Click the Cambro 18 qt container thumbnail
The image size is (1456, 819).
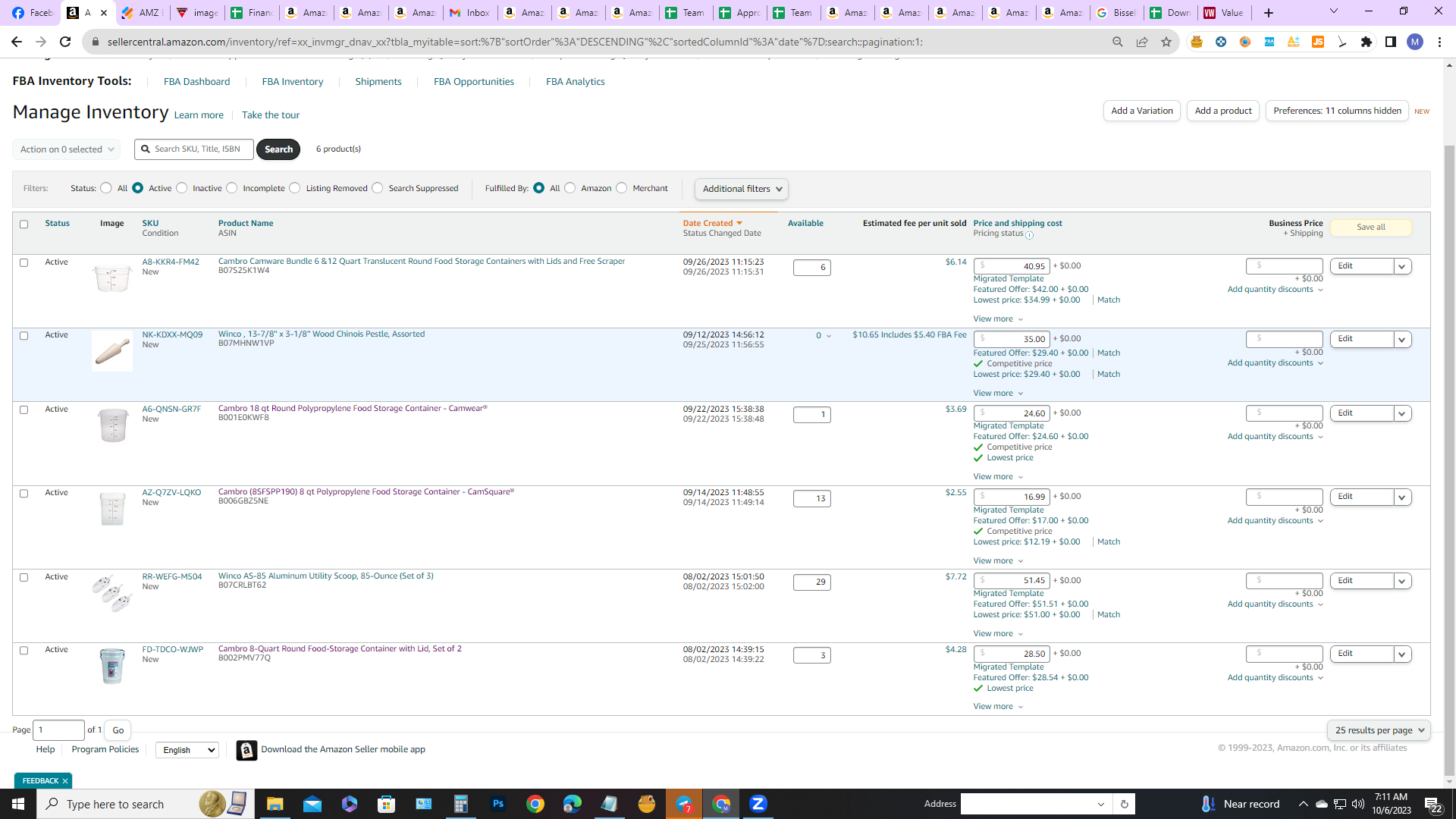point(112,425)
